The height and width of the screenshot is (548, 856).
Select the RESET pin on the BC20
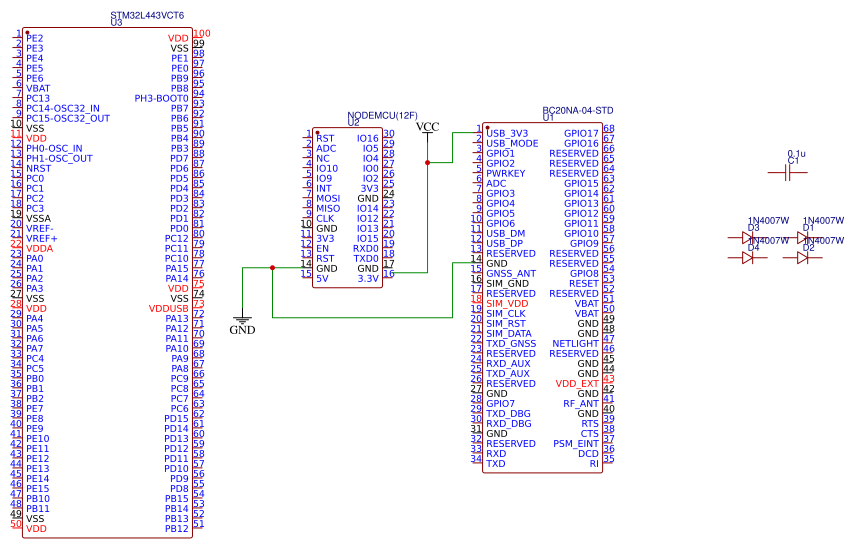coord(584,283)
